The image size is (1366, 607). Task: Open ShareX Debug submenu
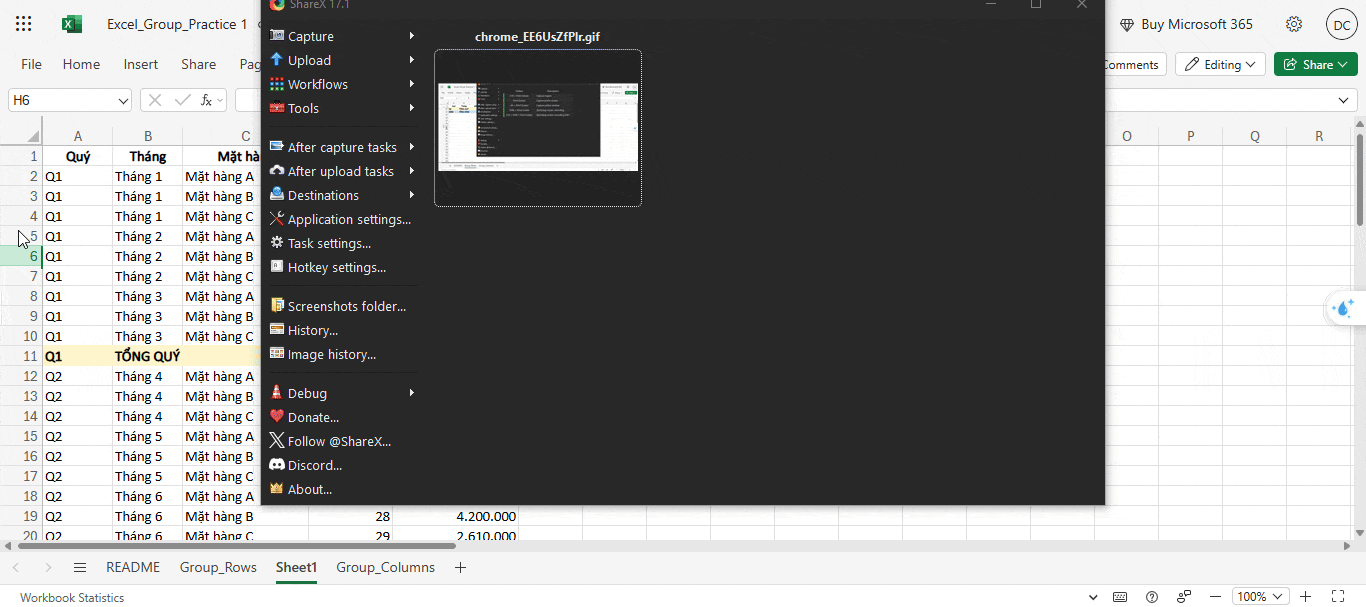[343, 393]
